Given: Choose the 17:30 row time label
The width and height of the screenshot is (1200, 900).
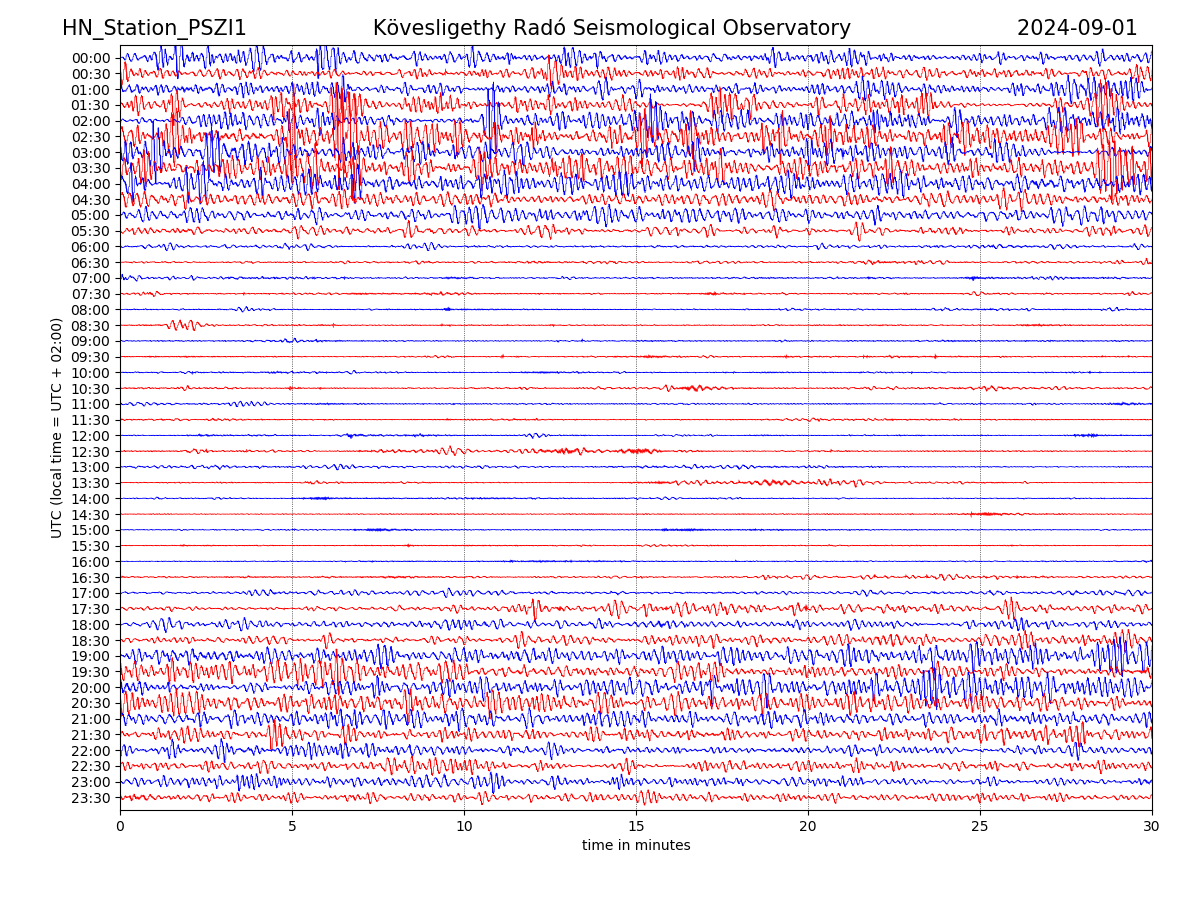Looking at the screenshot, I should [x=91, y=609].
